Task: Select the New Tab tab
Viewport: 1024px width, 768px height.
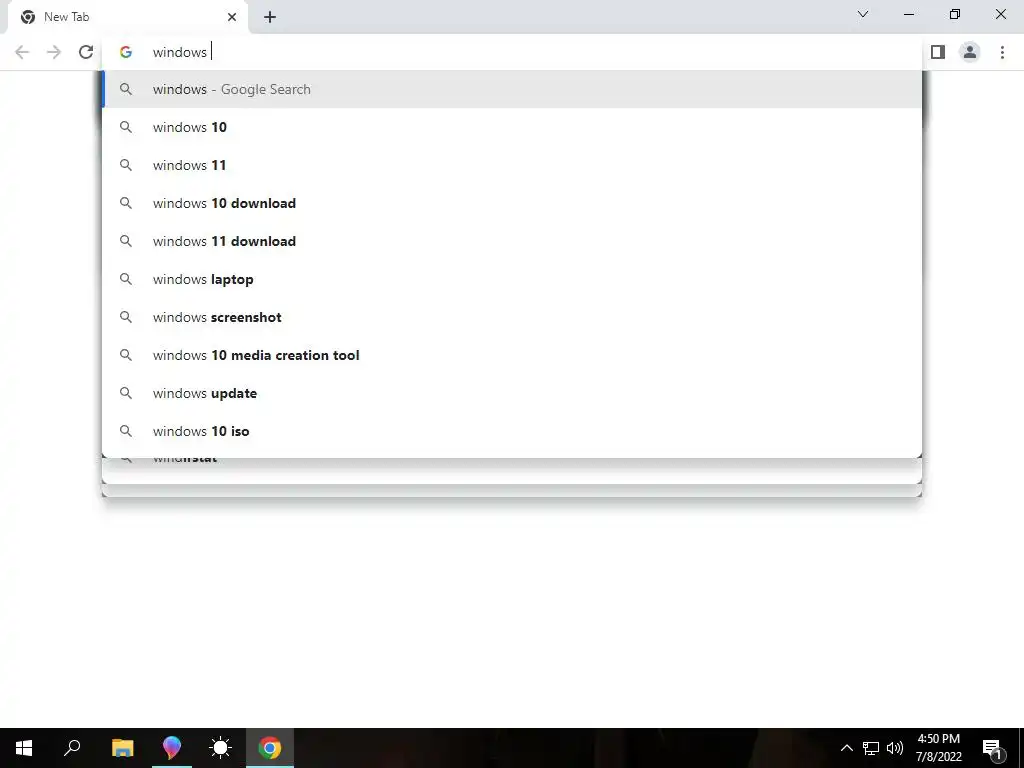Action: (x=128, y=17)
